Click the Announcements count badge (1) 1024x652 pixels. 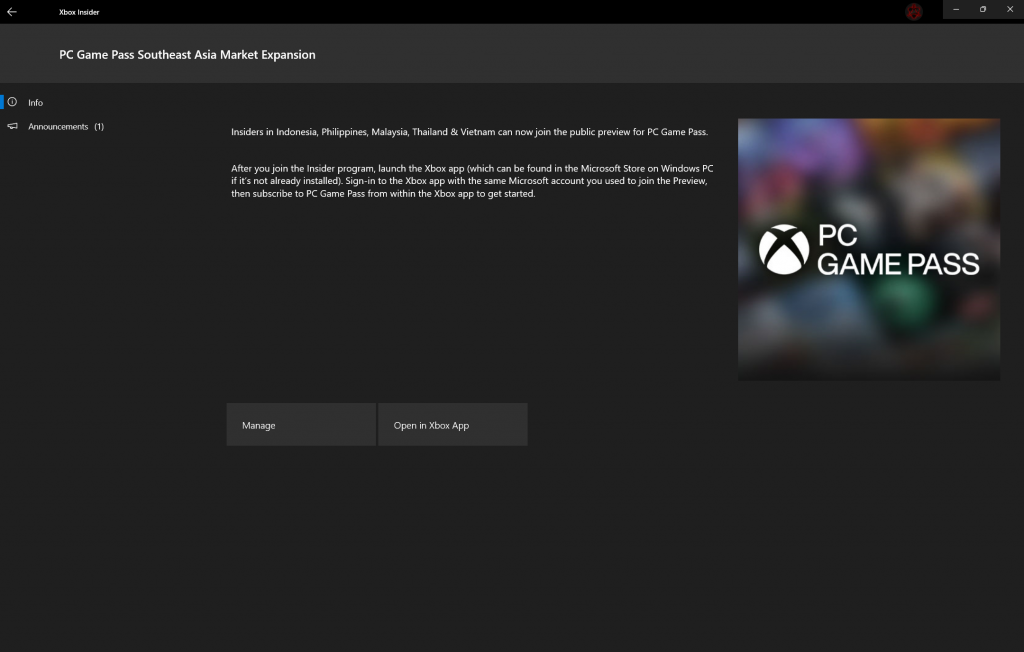99,127
